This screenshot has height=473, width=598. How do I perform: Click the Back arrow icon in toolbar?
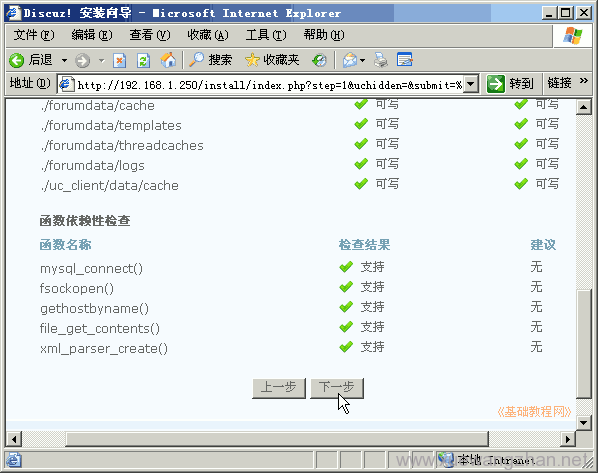16,60
